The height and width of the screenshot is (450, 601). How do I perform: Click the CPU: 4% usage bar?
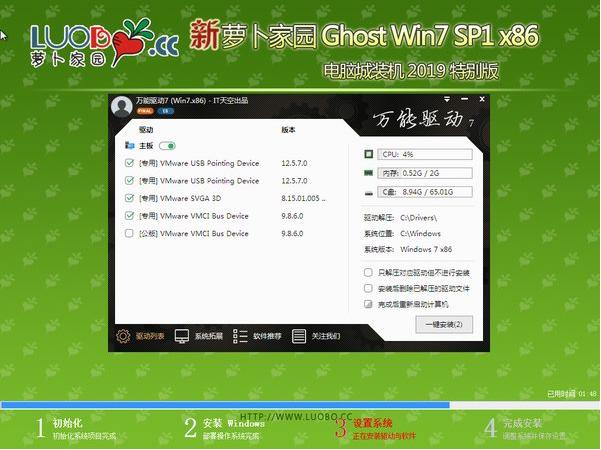tap(425, 154)
